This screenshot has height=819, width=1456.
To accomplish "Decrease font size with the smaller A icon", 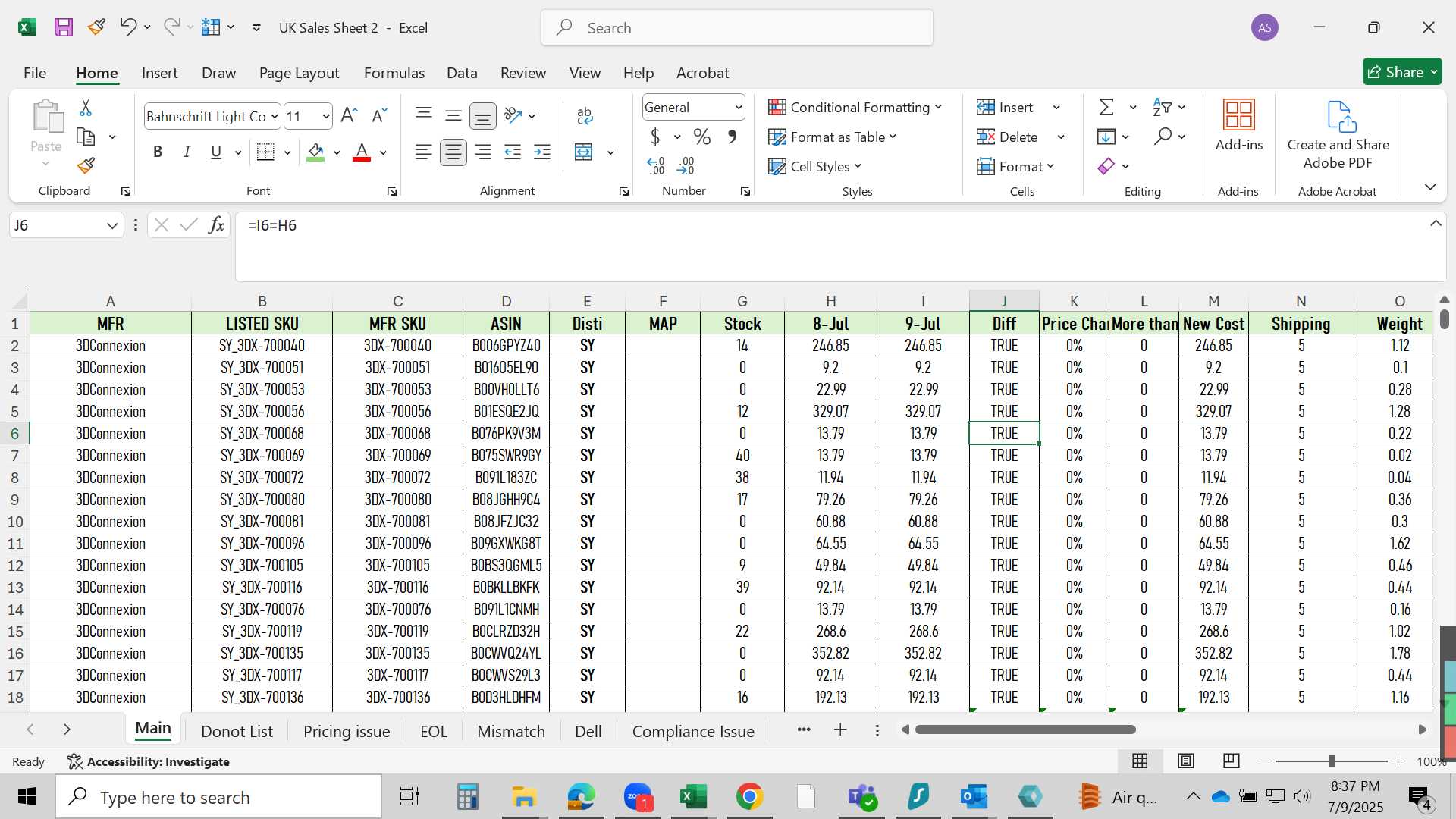I will click(379, 115).
